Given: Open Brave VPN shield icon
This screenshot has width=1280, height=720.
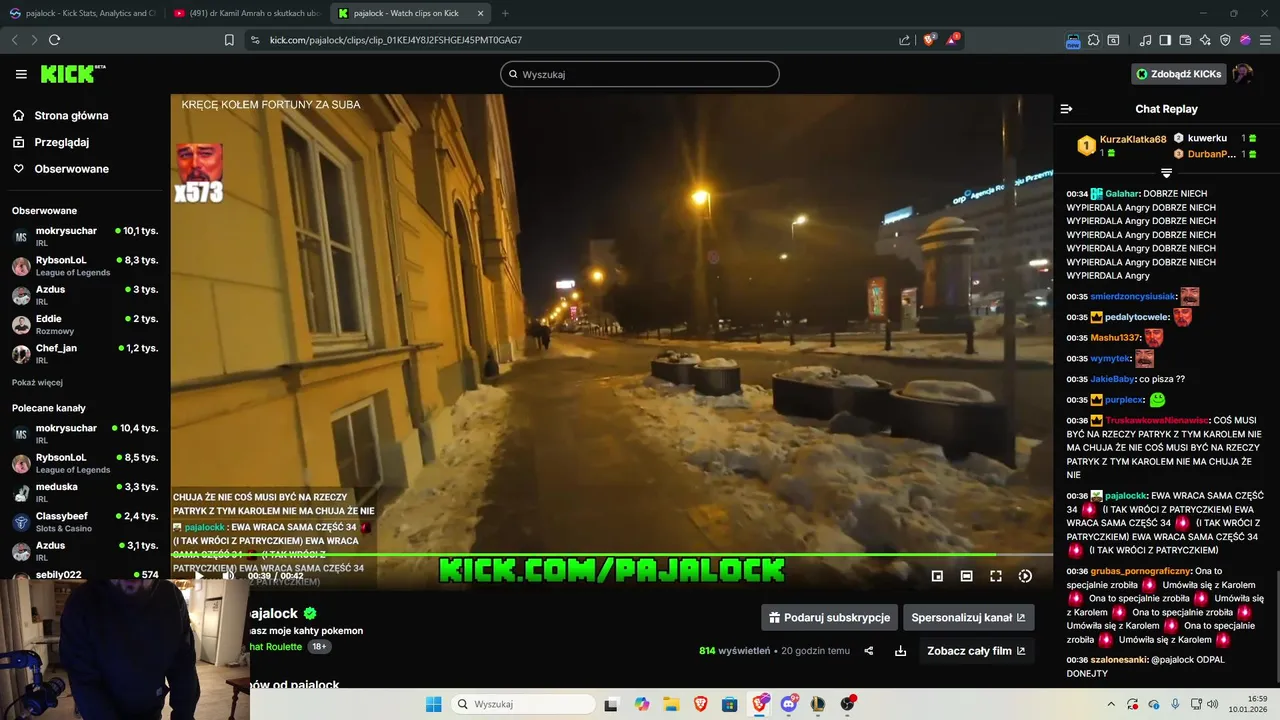Looking at the screenshot, I should point(1225,40).
